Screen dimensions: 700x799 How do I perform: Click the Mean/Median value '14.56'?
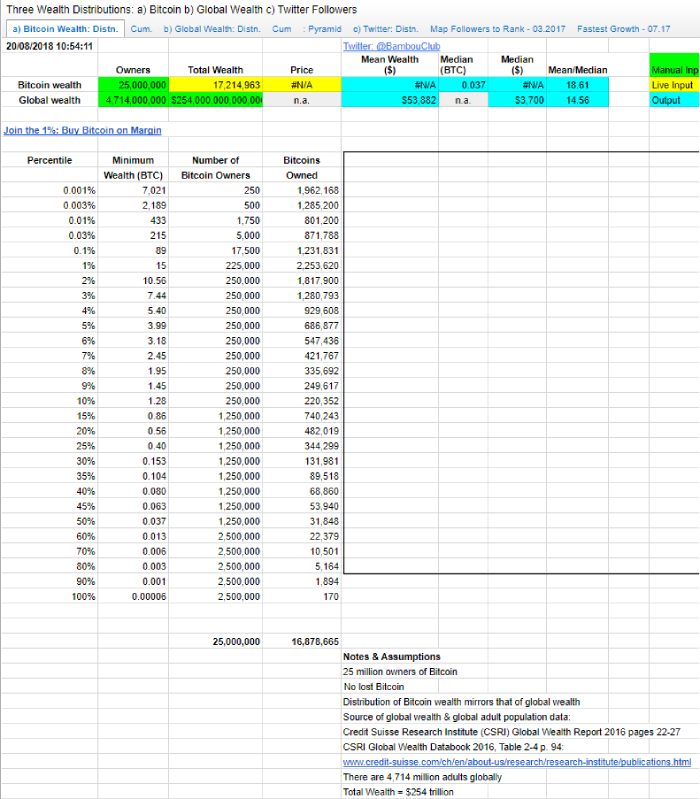tap(578, 100)
